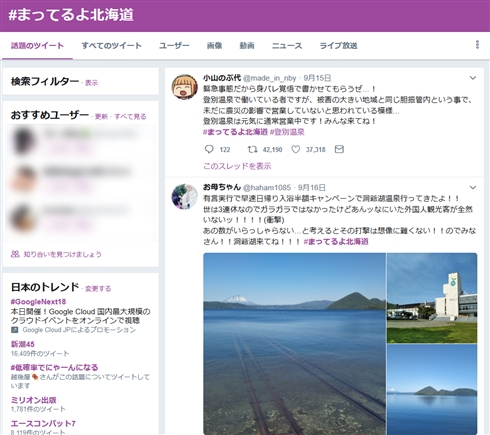Open お母ちゃん's profile avatar
Image resolution: width=490 pixels, height=435 pixels.
pyautogui.click(x=184, y=197)
